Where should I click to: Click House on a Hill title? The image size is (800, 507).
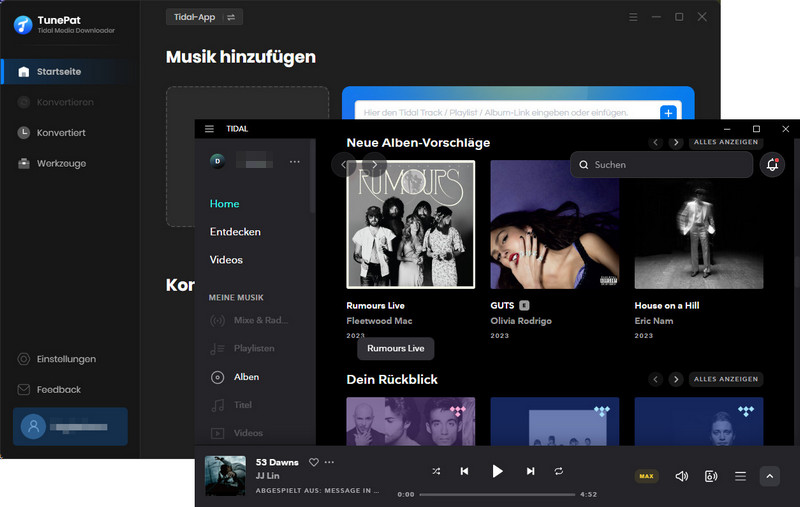667,306
